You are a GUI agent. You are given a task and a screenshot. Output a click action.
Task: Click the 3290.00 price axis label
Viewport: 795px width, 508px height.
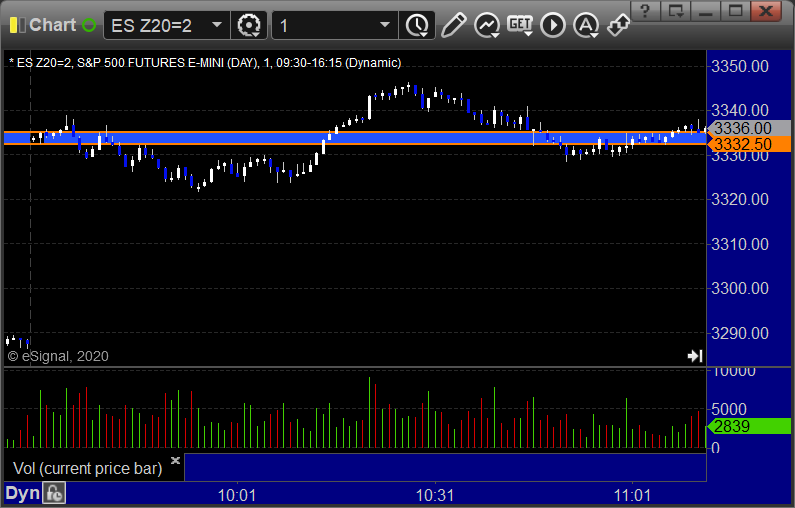[740, 333]
